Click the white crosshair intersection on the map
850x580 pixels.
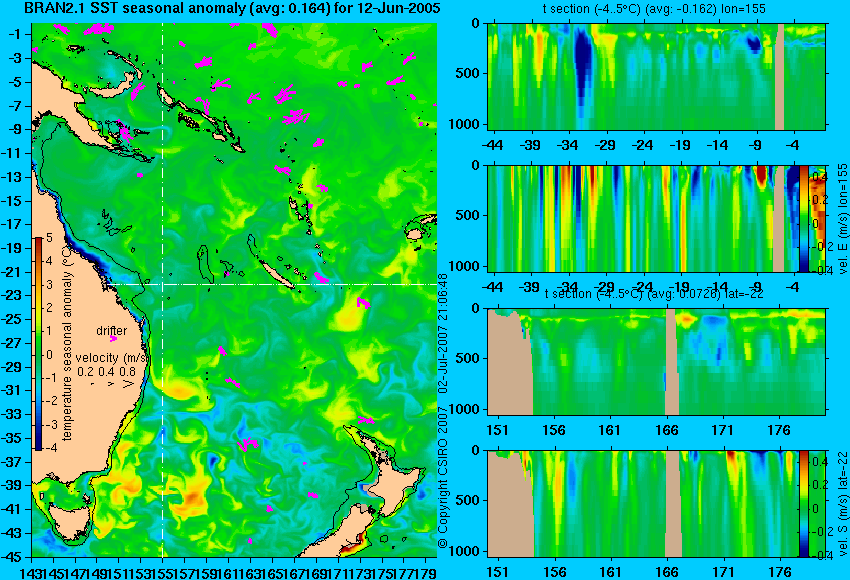click(162, 285)
